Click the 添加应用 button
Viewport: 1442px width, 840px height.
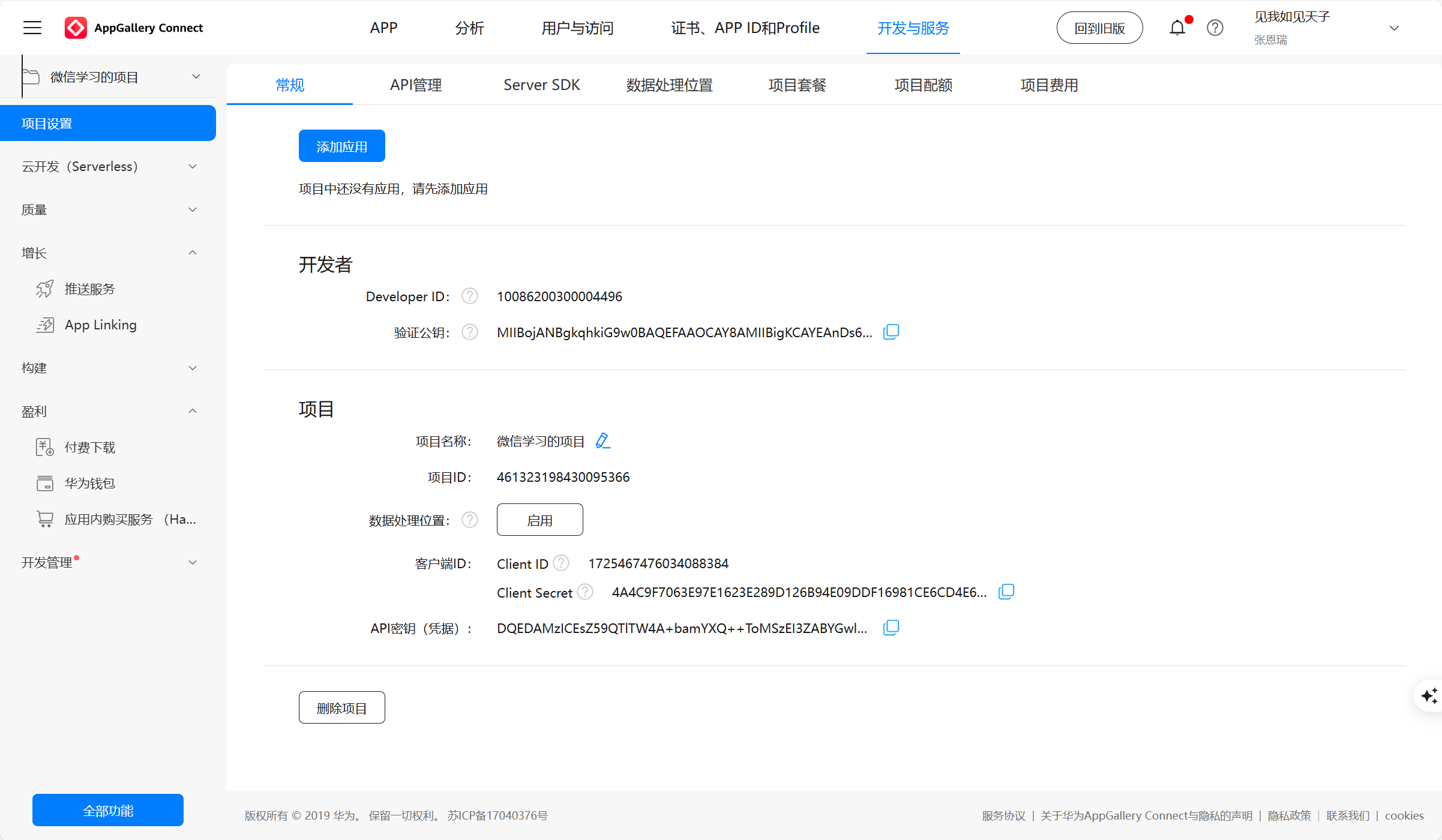(341, 146)
